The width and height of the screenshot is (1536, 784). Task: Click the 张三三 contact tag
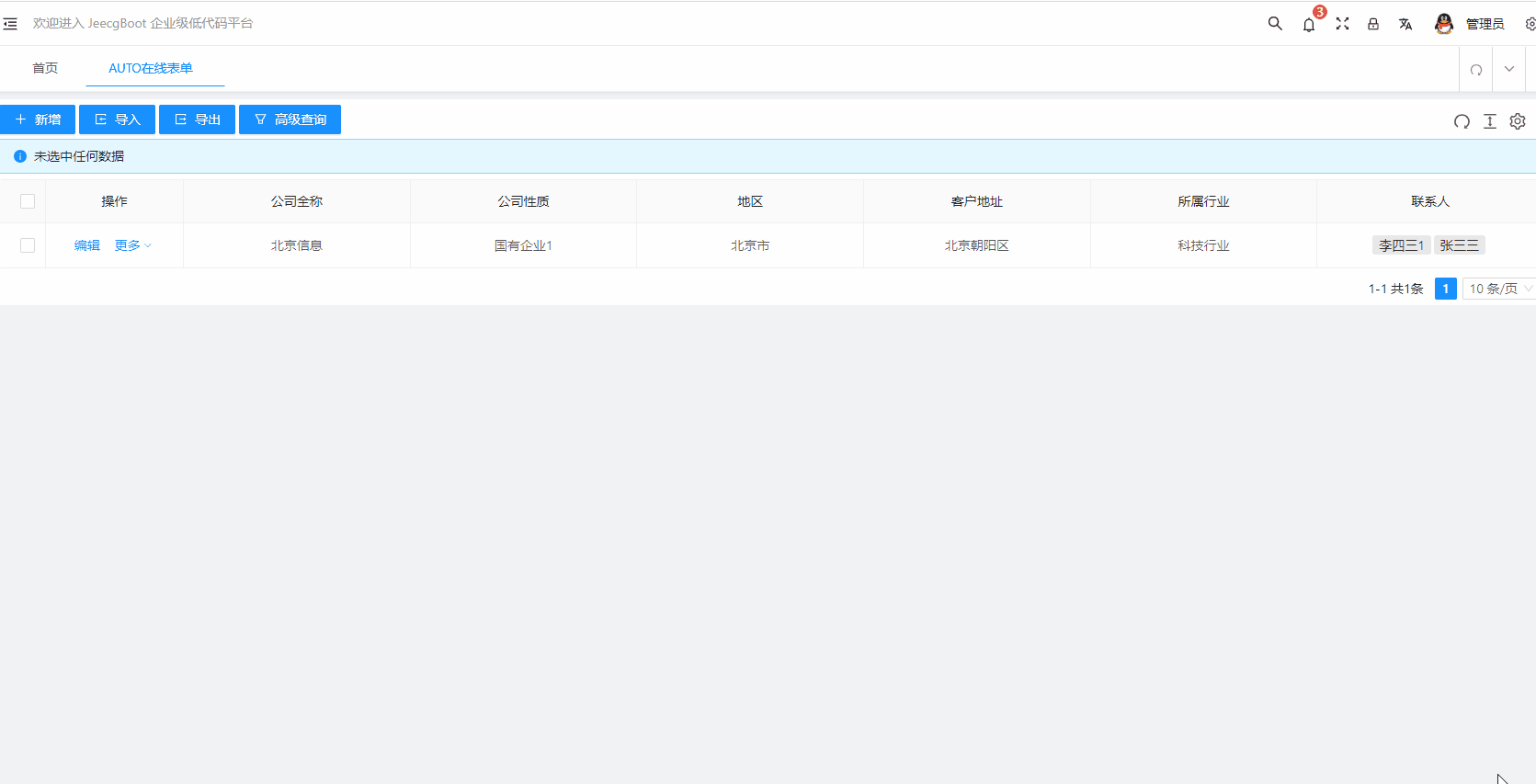pos(1460,245)
